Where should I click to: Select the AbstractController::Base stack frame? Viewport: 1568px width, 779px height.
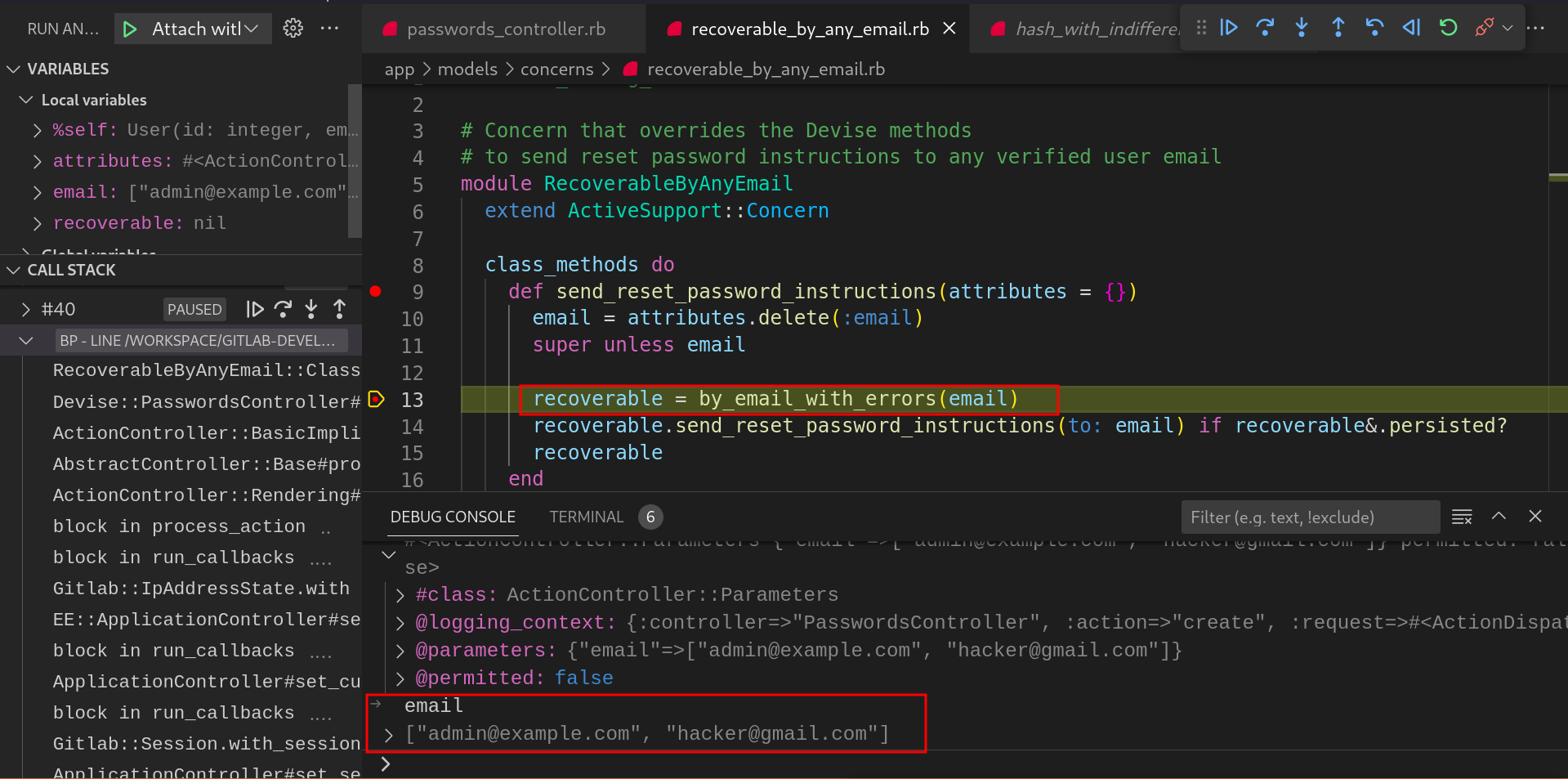[207, 463]
